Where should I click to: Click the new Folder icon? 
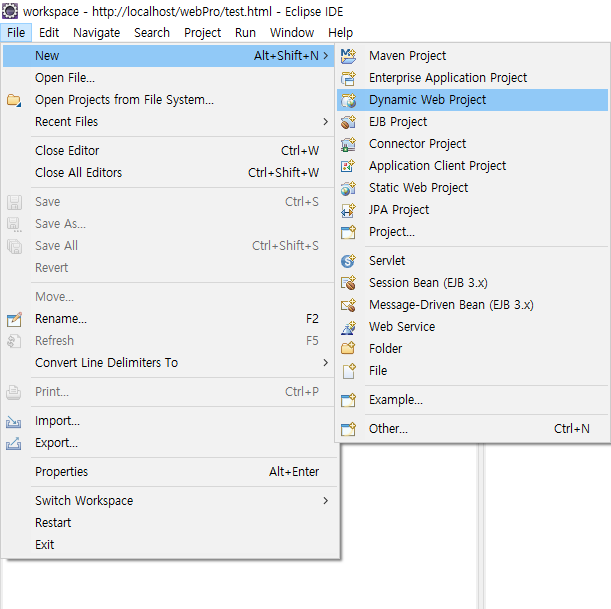click(x=348, y=349)
